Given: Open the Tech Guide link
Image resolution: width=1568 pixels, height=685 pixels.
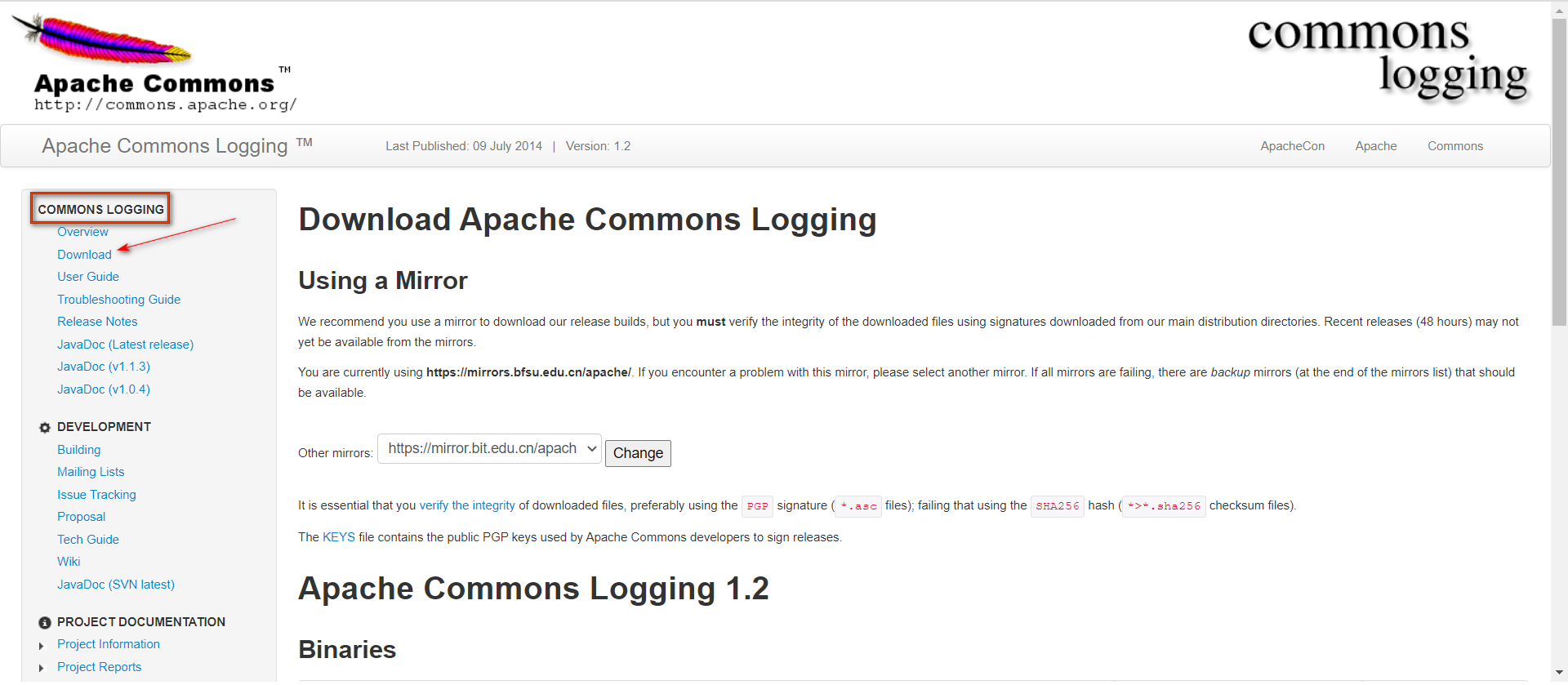Looking at the screenshot, I should (x=88, y=540).
